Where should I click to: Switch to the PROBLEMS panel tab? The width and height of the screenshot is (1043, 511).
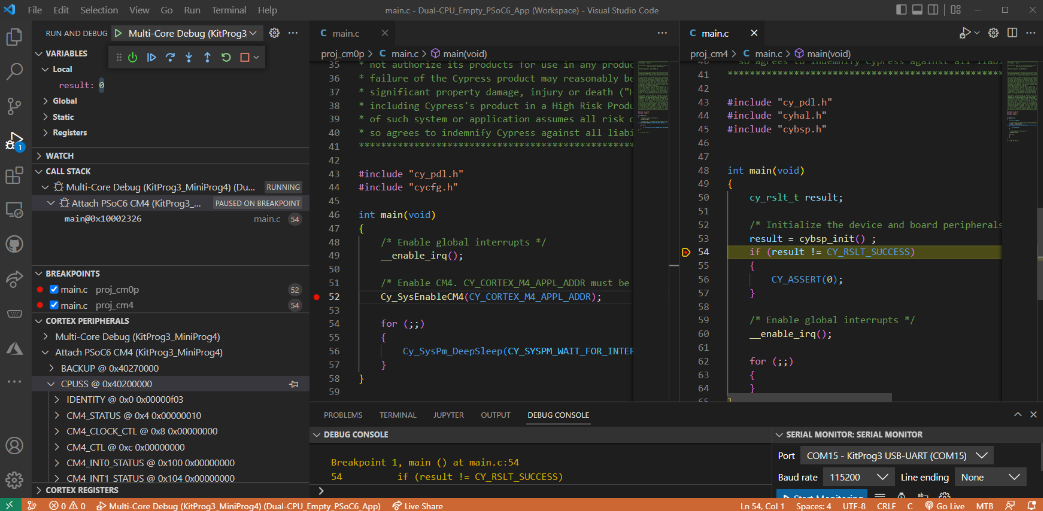coord(343,415)
